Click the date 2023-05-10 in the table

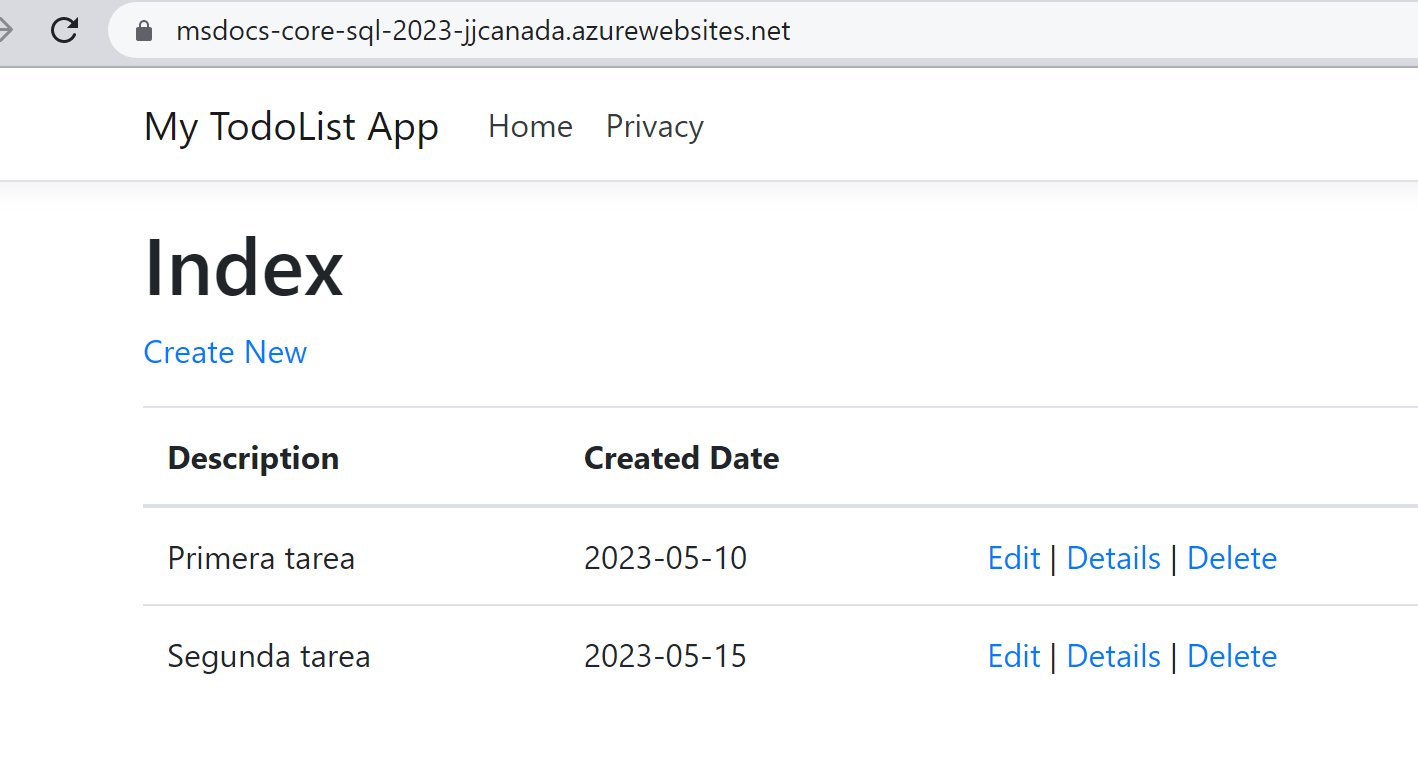(x=665, y=558)
